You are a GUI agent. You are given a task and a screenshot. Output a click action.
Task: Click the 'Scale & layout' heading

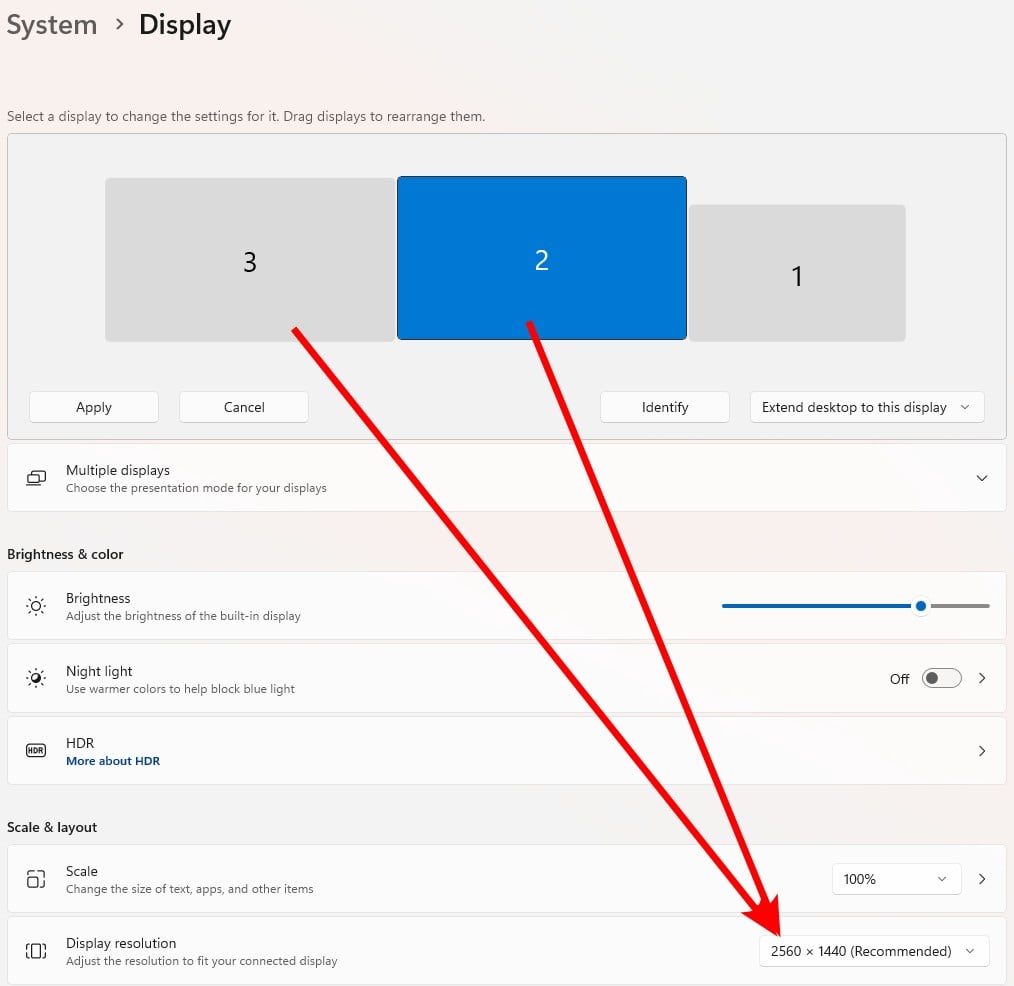point(52,827)
